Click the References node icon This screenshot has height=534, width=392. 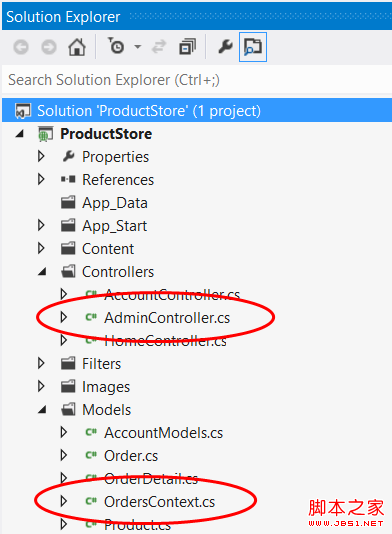tap(68, 179)
